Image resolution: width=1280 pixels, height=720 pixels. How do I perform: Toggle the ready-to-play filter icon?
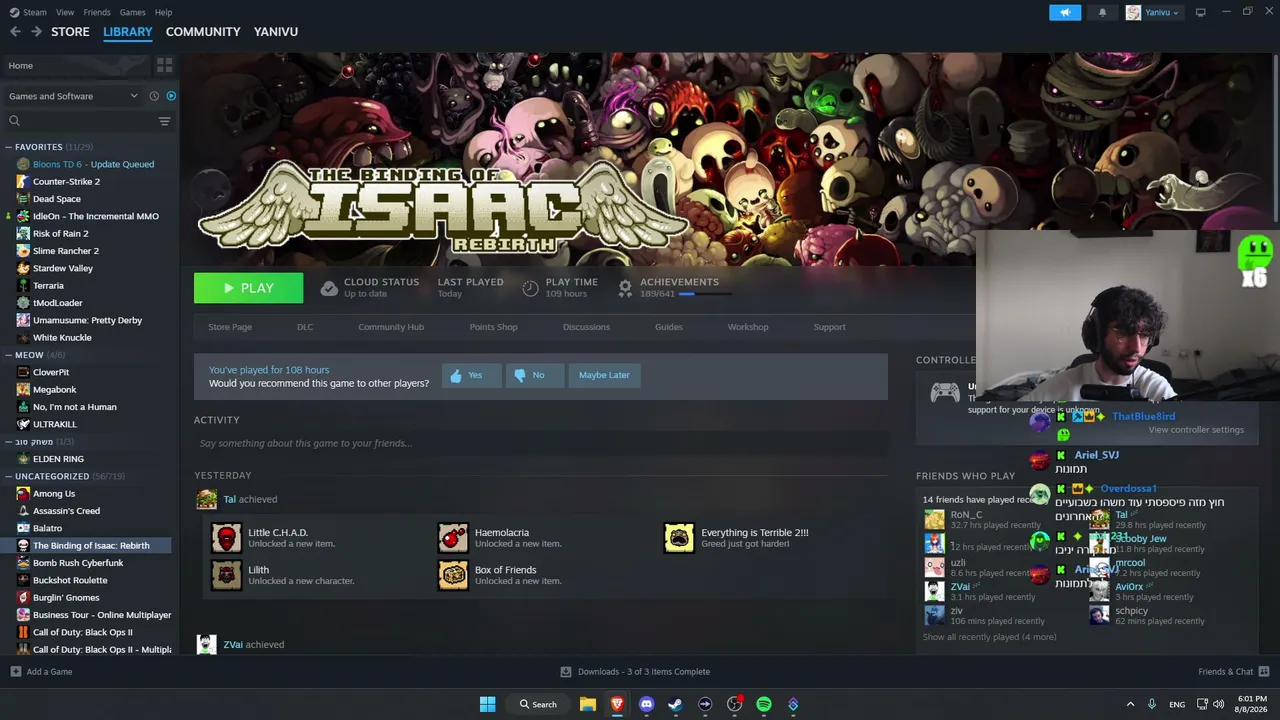[x=171, y=96]
